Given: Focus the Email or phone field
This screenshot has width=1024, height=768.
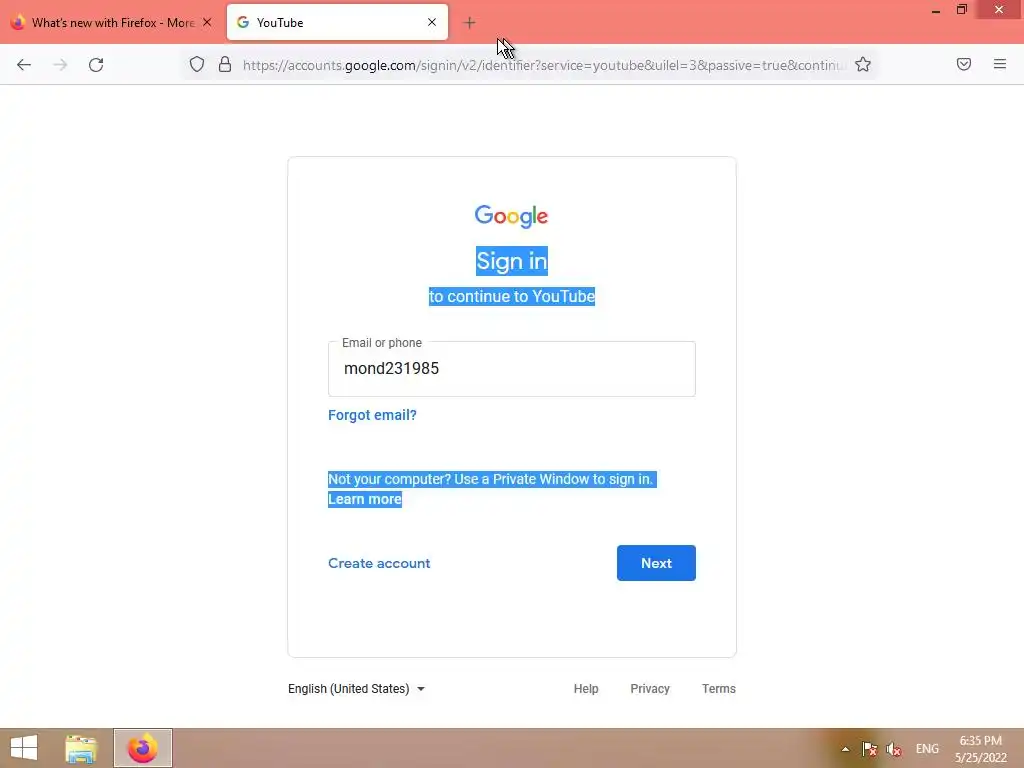Looking at the screenshot, I should pos(511,368).
